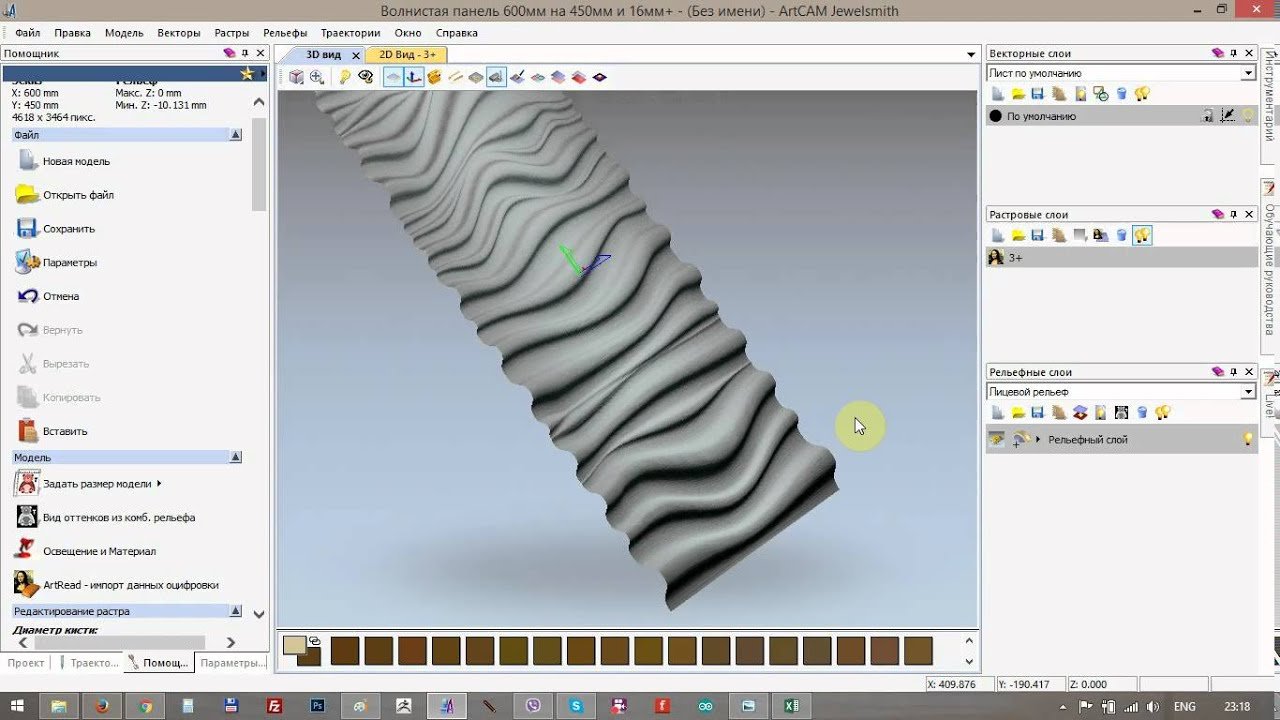Click the eye-shaped view options icon
Image resolution: width=1280 pixels, height=720 pixels.
pos(366,77)
